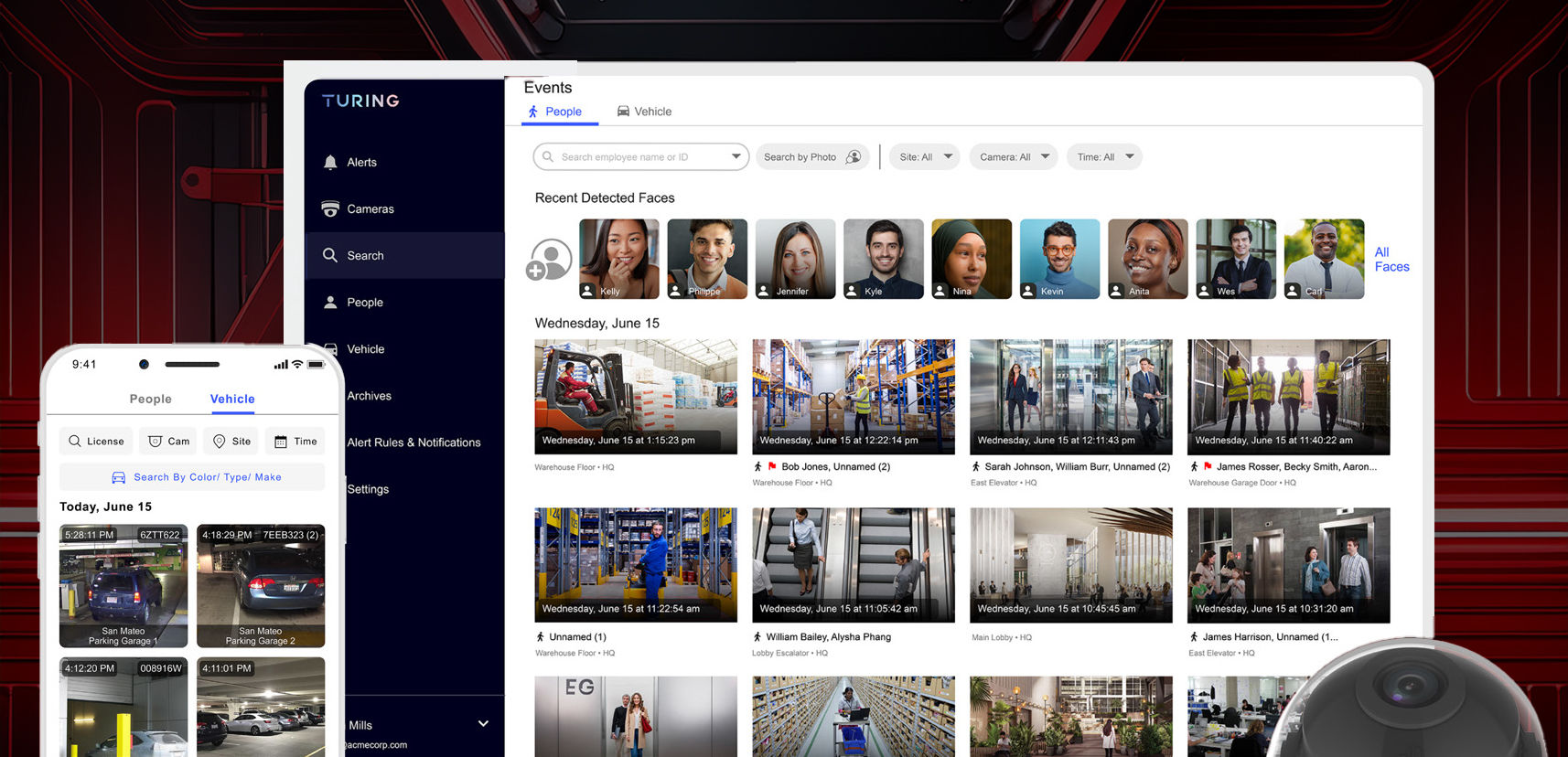Select Nina's face thumbnail
The width and height of the screenshot is (1568, 757).
tap(972, 259)
